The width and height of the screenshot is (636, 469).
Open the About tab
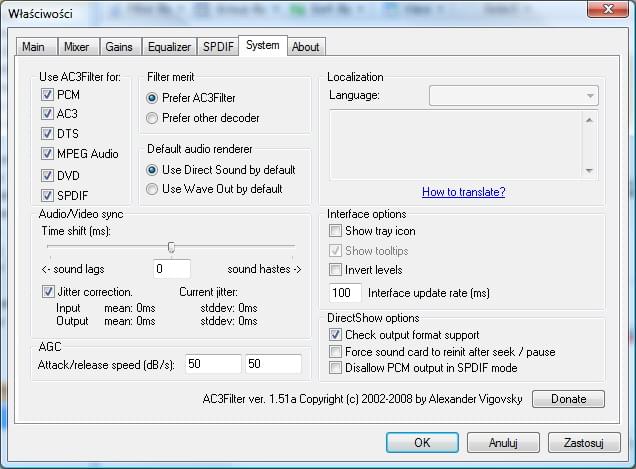[306, 47]
